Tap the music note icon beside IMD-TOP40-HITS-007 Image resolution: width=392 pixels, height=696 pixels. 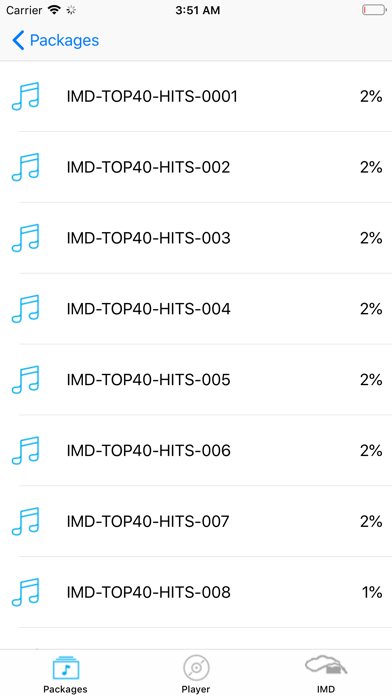[25, 521]
